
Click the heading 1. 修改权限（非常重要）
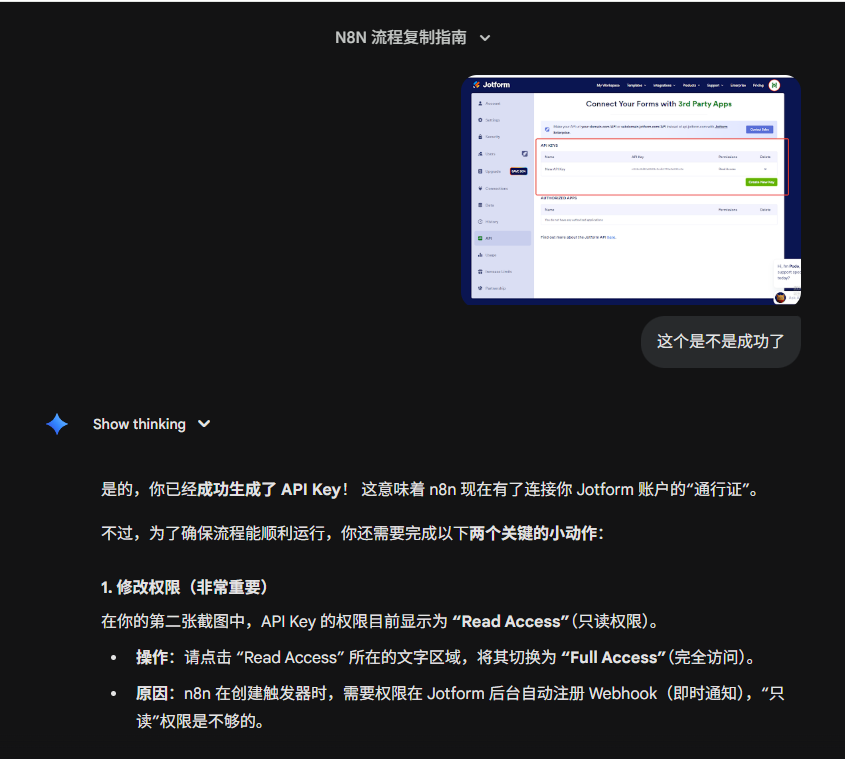click(184, 587)
